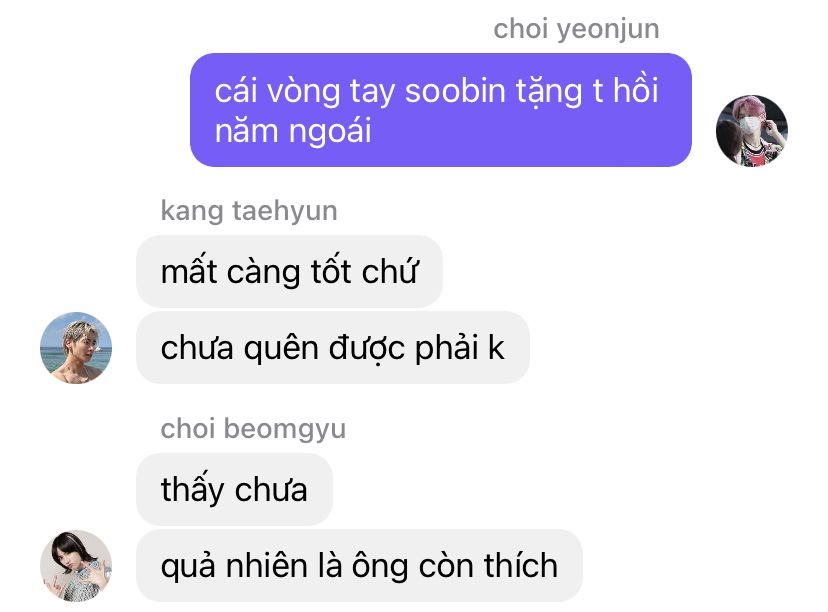
Task: Select the message 'mất càng tốt chứ'
Action: [x=289, y=271]
